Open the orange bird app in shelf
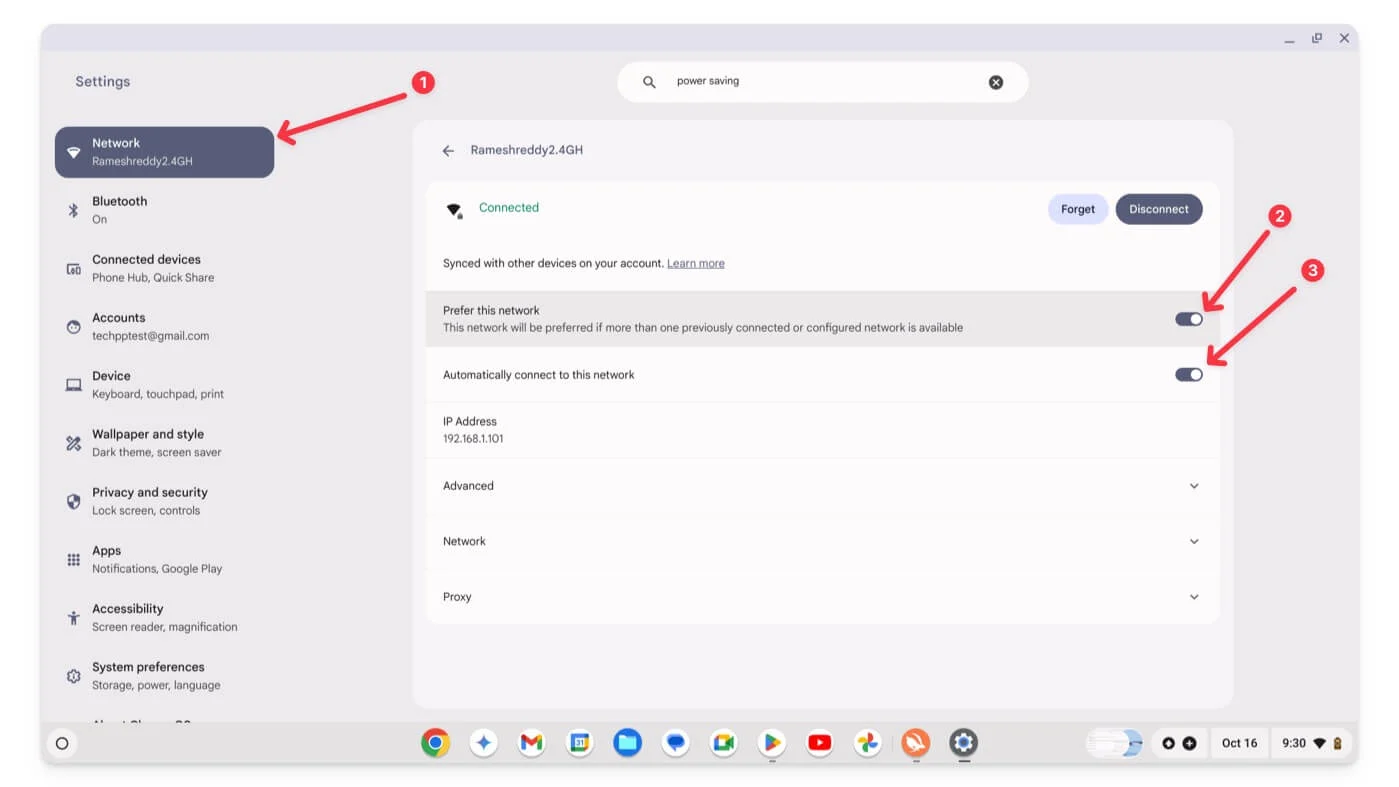Viewport: 1399px width, 787px height. click(915, 742)
